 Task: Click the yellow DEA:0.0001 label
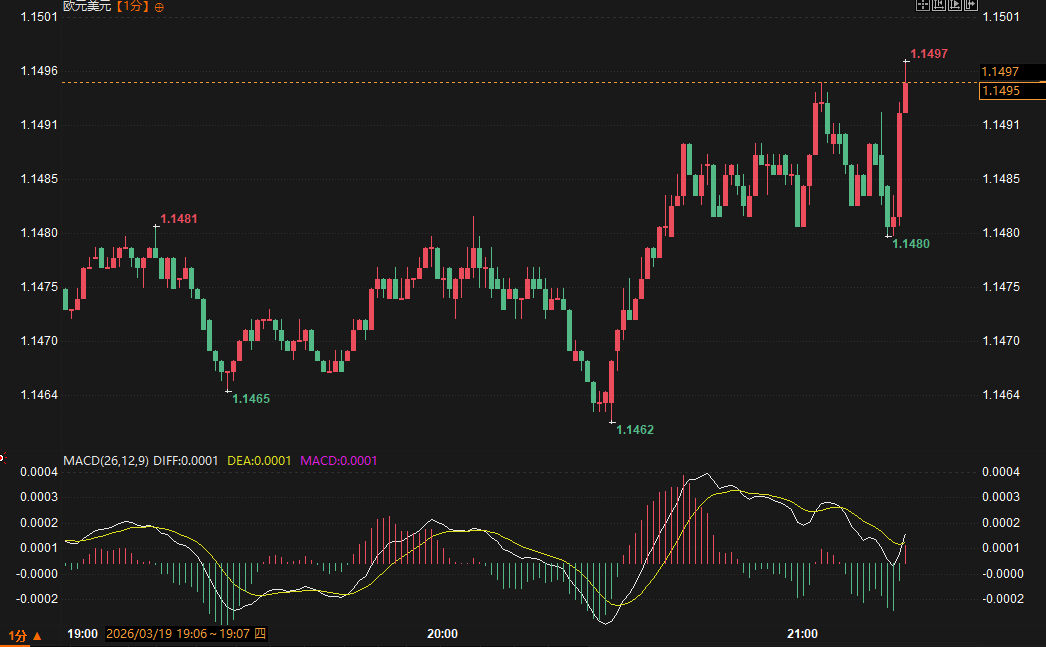pos(259,460)
